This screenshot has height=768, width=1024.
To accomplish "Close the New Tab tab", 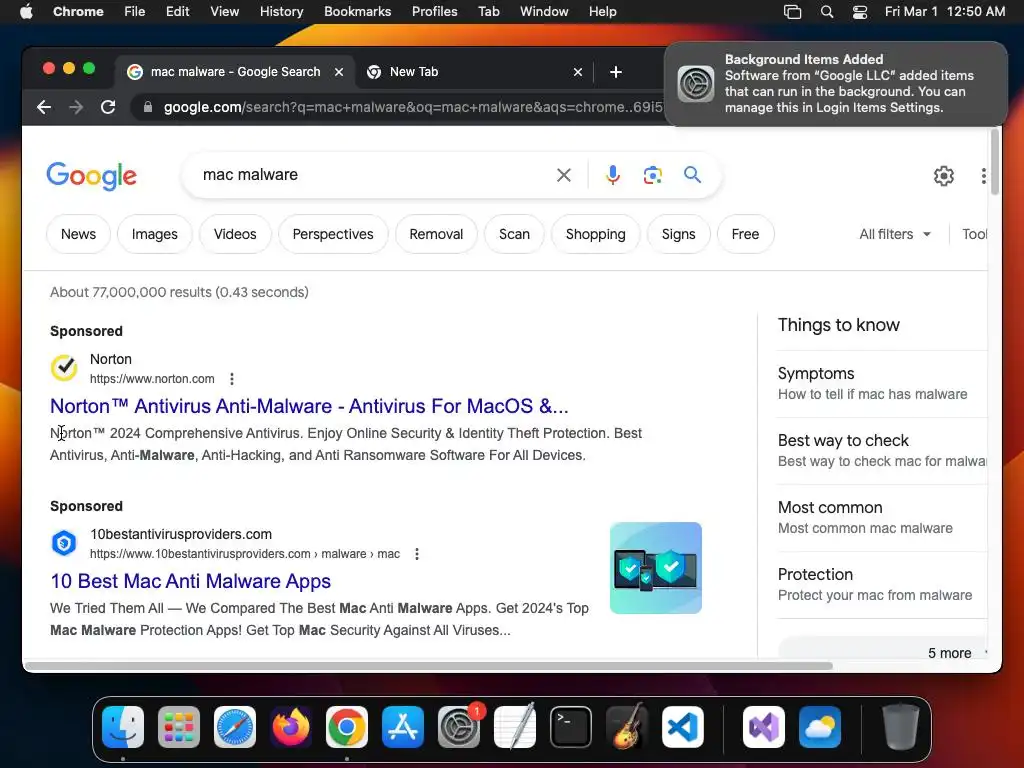I will click(577, 72).
